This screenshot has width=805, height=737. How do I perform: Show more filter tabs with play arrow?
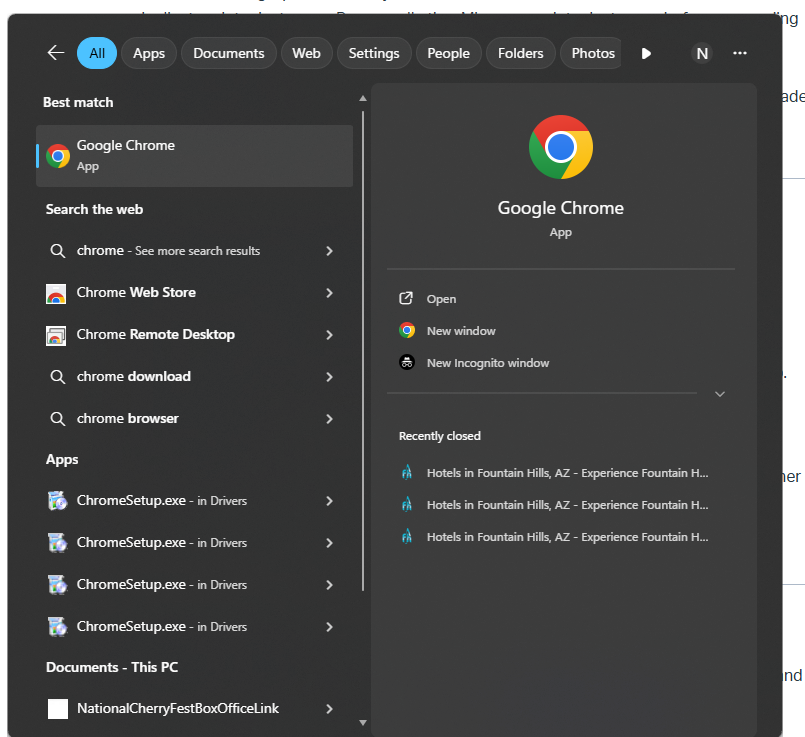pos(646,53)
